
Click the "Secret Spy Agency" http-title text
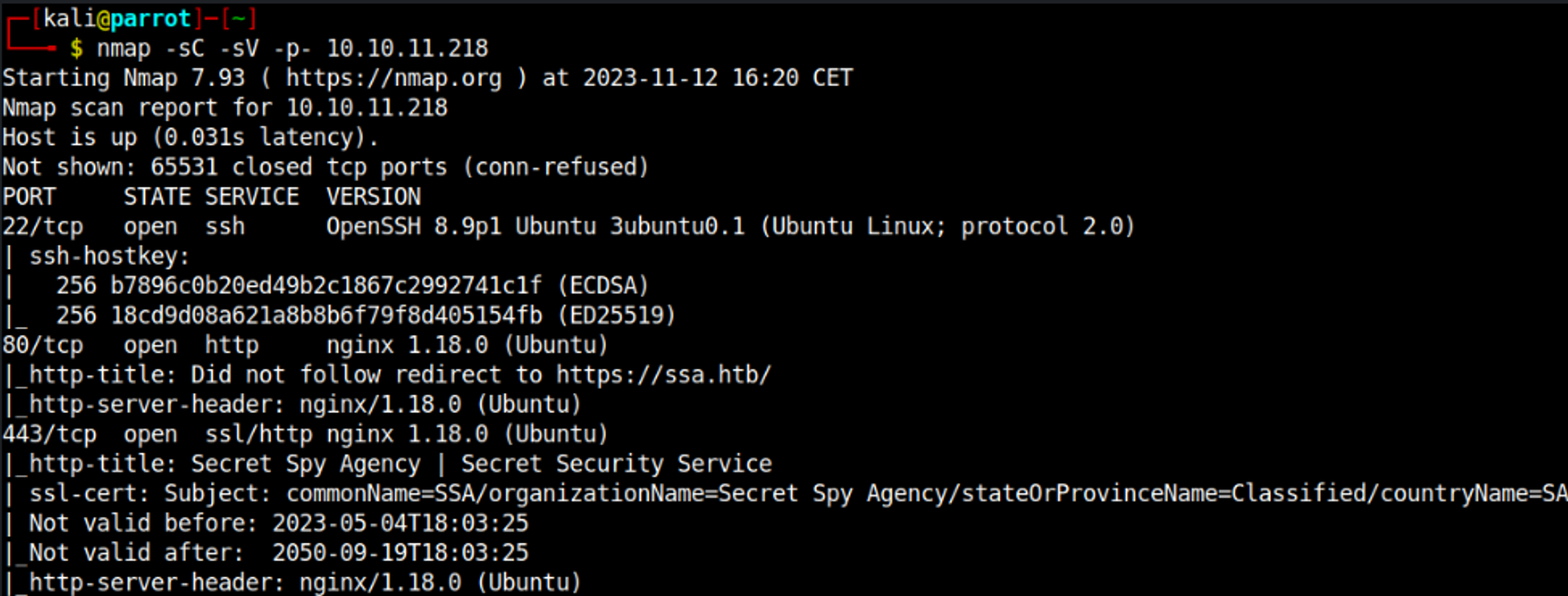pyautogui.click(x=305, y=464)
